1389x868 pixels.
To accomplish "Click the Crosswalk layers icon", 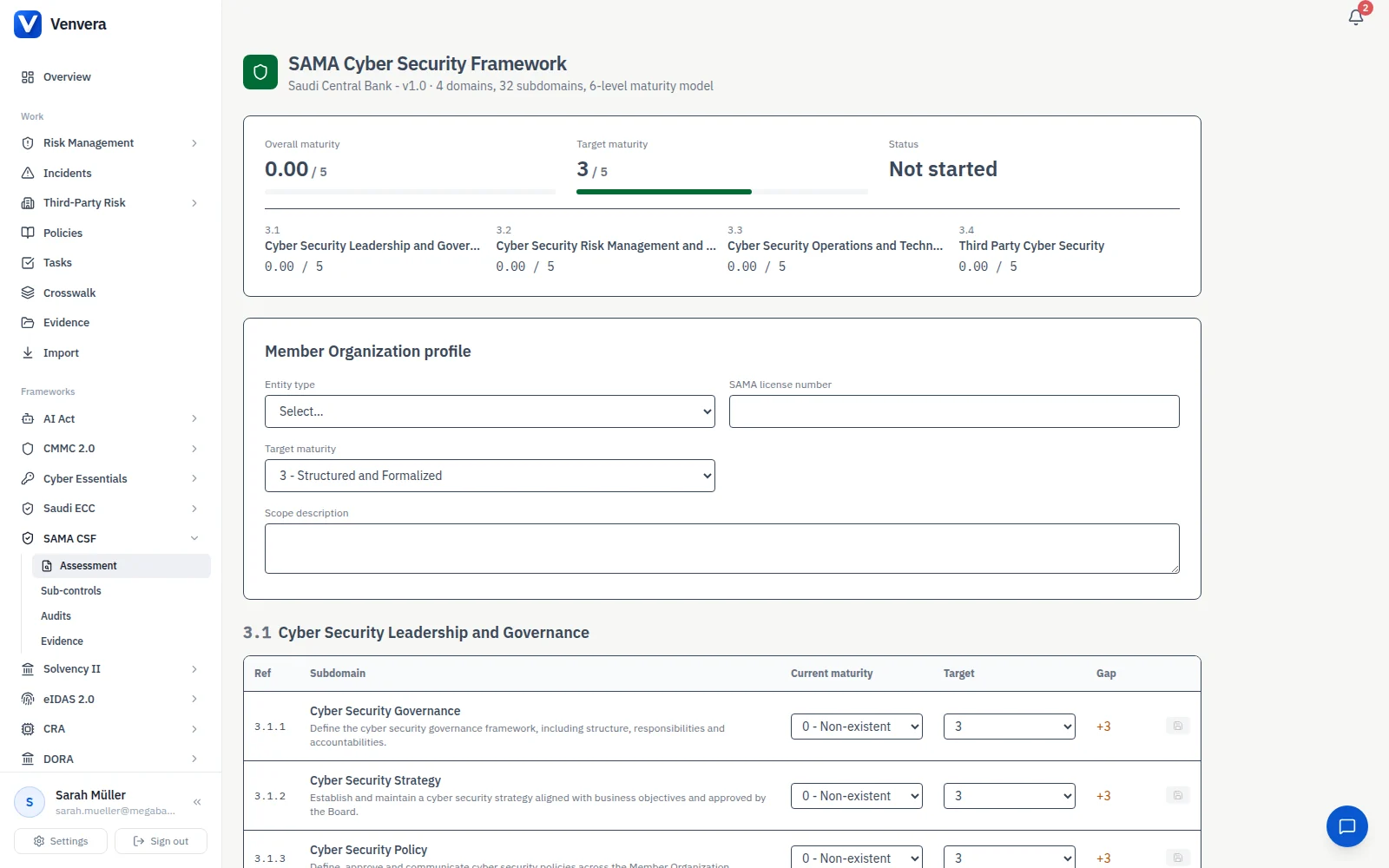I will point(28,293).
